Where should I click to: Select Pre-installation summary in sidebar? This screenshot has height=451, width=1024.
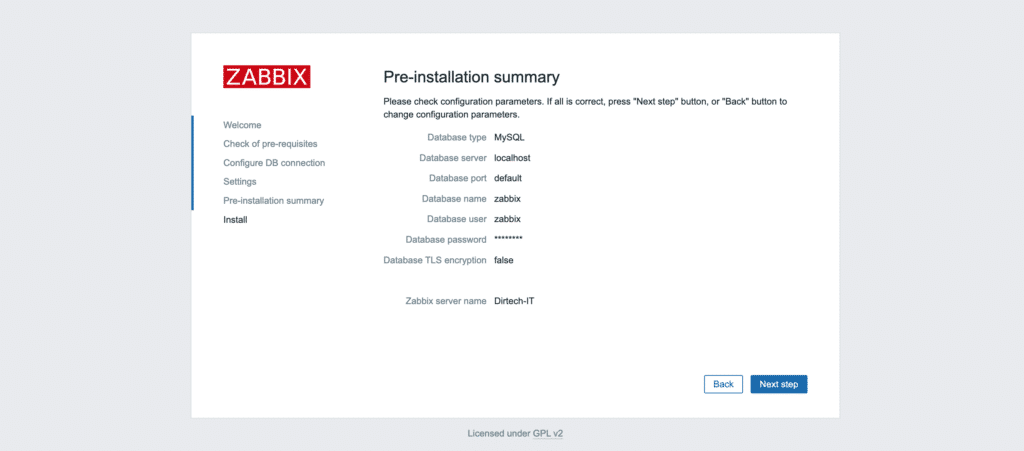coord(274,200)
